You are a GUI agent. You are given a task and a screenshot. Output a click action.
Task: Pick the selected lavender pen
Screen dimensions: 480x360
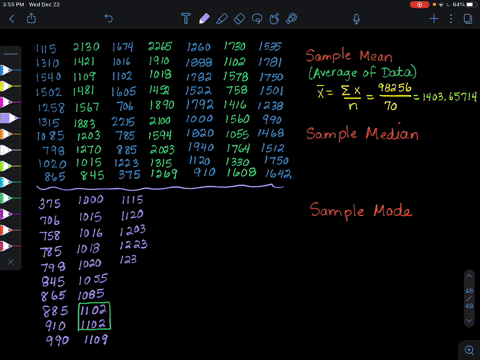[x=9, y=118]
